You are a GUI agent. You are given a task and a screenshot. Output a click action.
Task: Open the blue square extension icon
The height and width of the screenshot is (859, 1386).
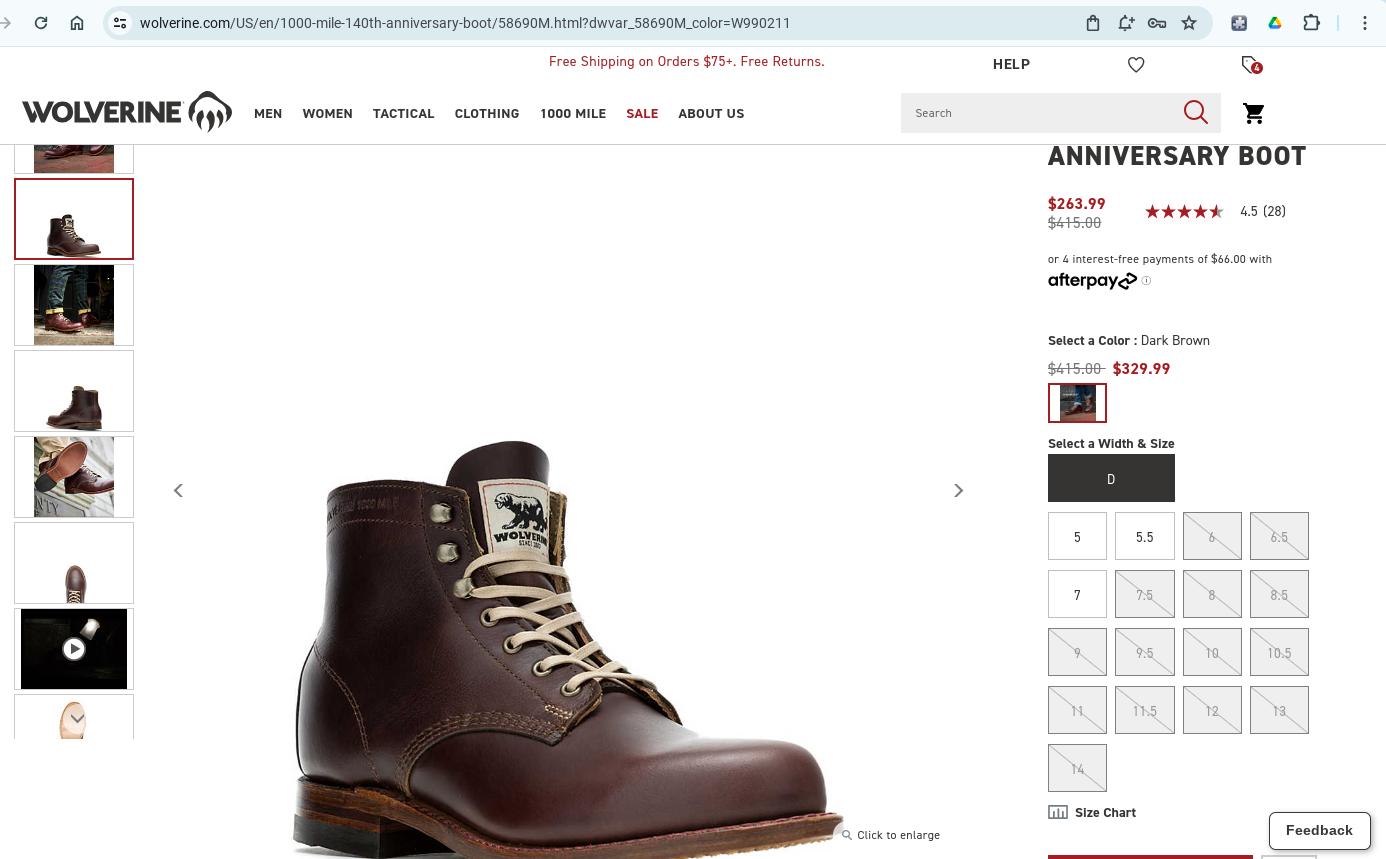click(x=1239, y=23)
